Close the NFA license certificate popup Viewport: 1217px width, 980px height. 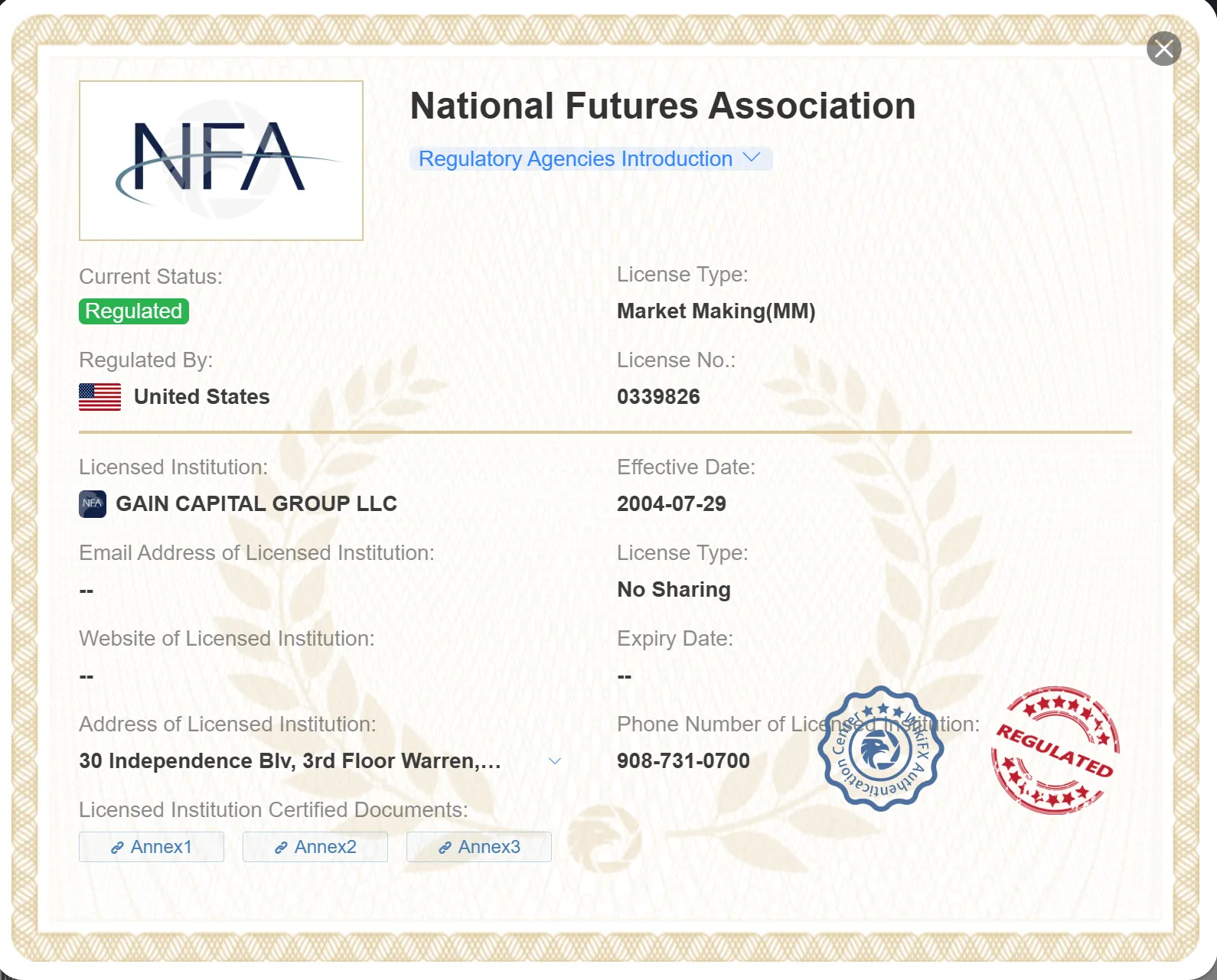pyautogui.click(x=1163, y=49)
